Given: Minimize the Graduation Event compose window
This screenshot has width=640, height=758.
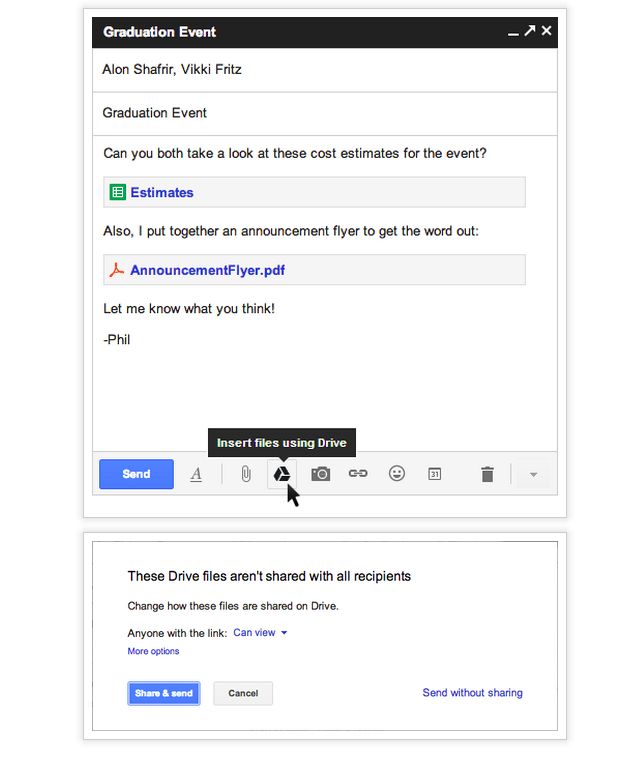Looking at the screenshot, I should (x=513, y=33).
